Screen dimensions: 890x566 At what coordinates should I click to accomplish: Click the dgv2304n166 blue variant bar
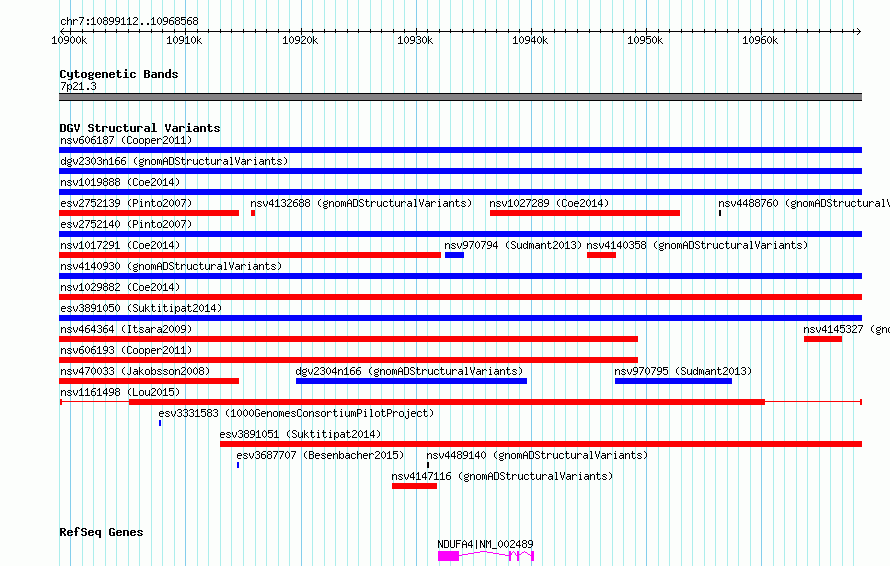click(411, 381)
